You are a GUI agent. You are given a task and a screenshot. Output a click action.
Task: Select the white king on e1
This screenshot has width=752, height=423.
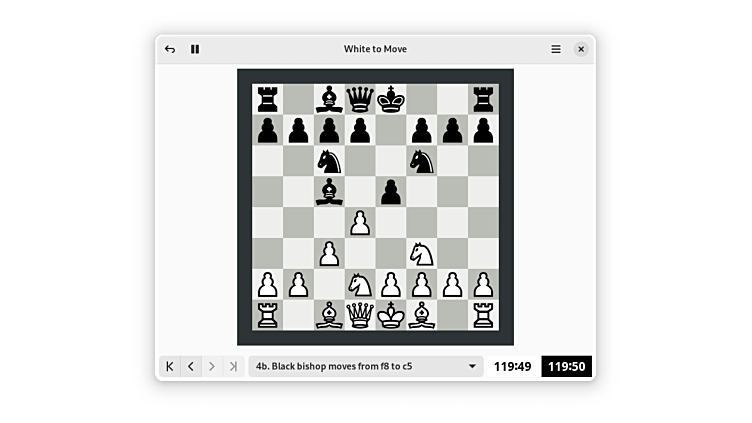[391, 315]
